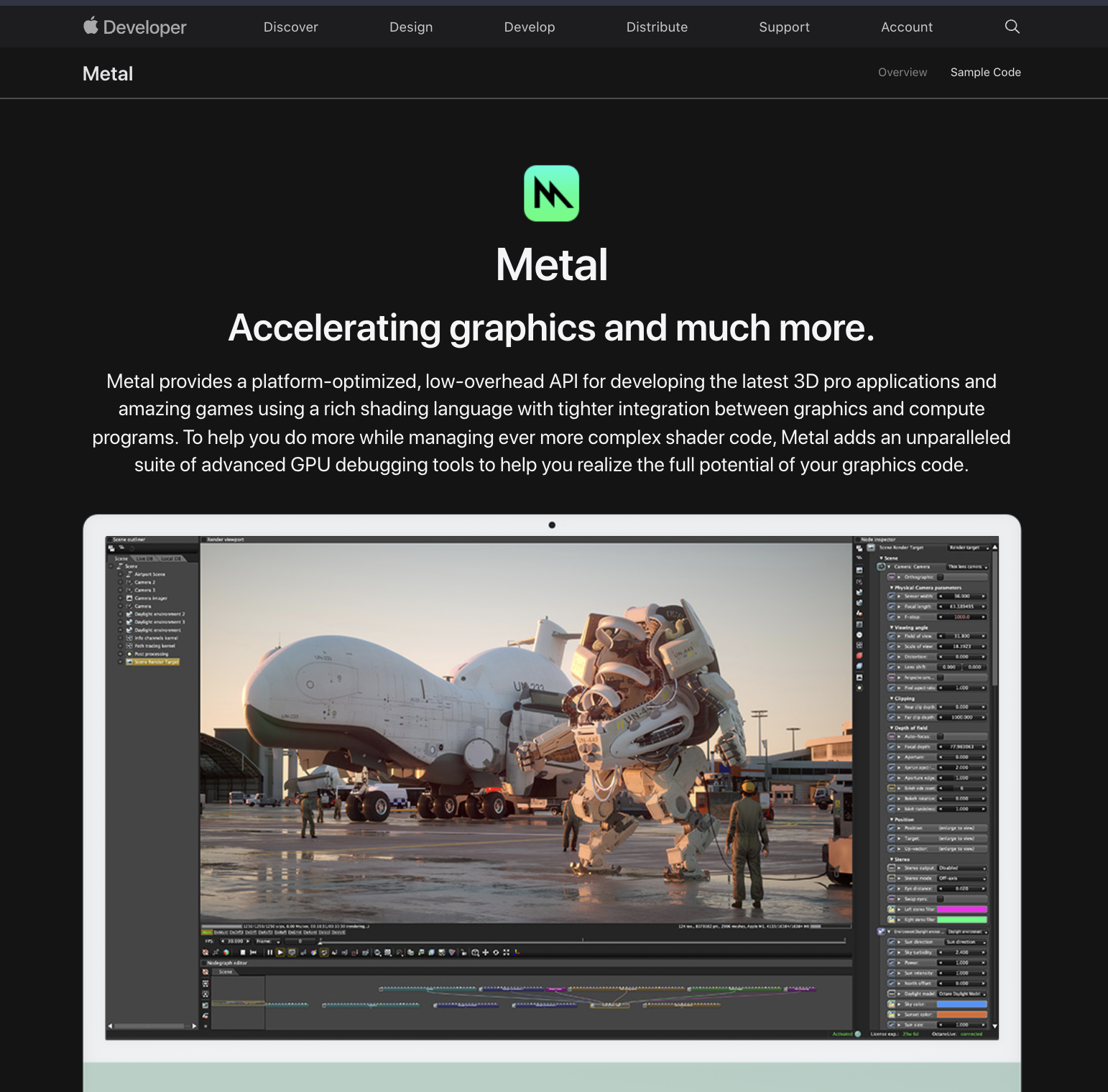This screenshot has height=1092, width=1108.
Task: Select the Scene Render Target item in the outliner
Action: tap(152, 663)
